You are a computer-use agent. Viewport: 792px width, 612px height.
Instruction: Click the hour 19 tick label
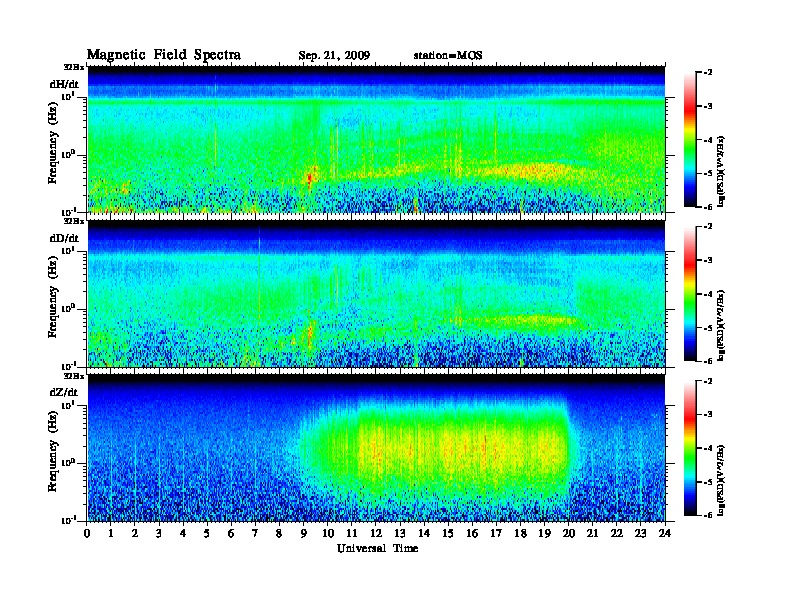coord(544,534)
